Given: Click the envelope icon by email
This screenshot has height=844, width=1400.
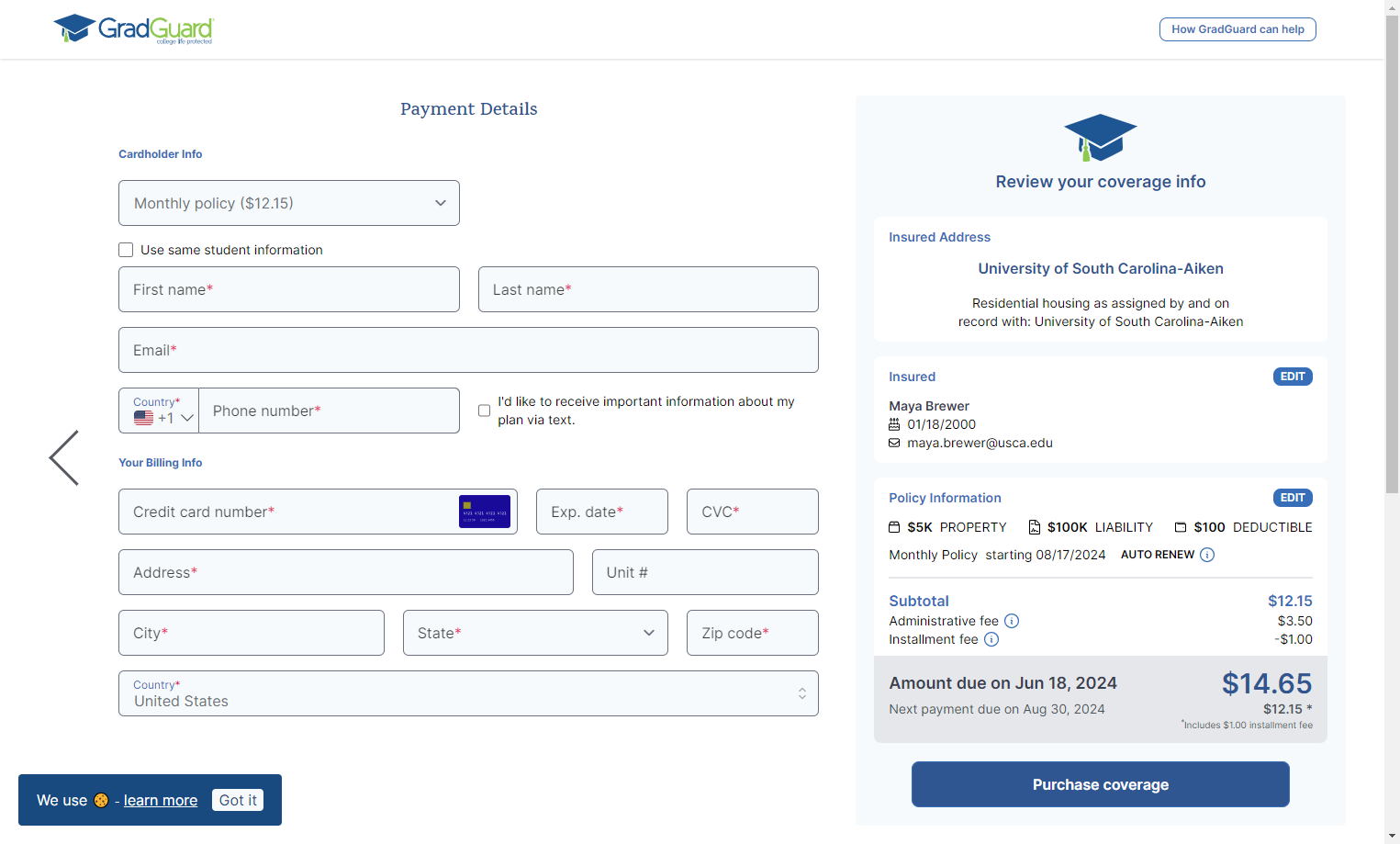Looking at the screenshot, I should 894,443.
